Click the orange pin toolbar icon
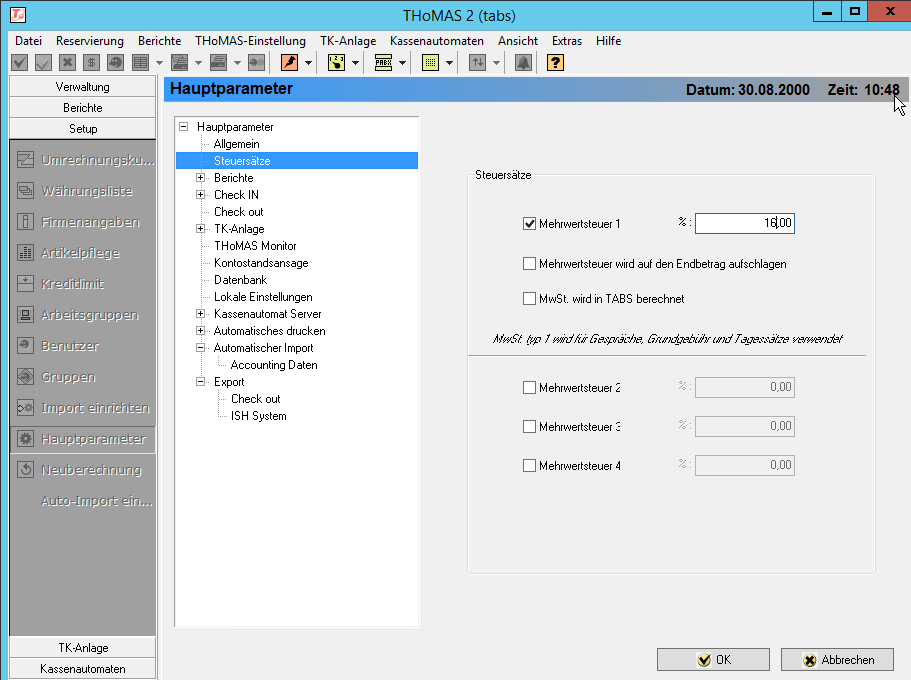The height and width of the screenshot is (680, 911). coord(289,62)
